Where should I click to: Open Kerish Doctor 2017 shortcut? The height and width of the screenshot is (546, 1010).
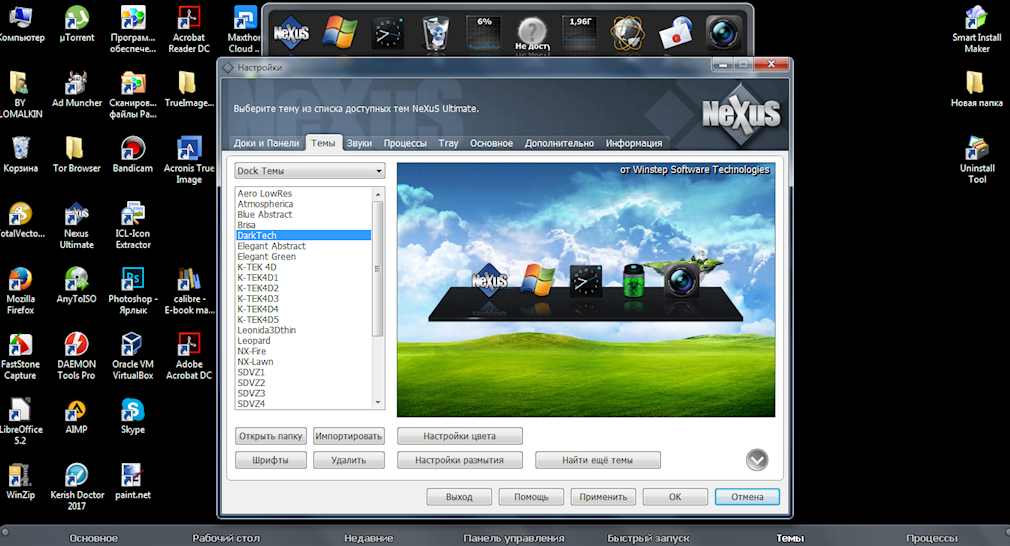(77, 487)
